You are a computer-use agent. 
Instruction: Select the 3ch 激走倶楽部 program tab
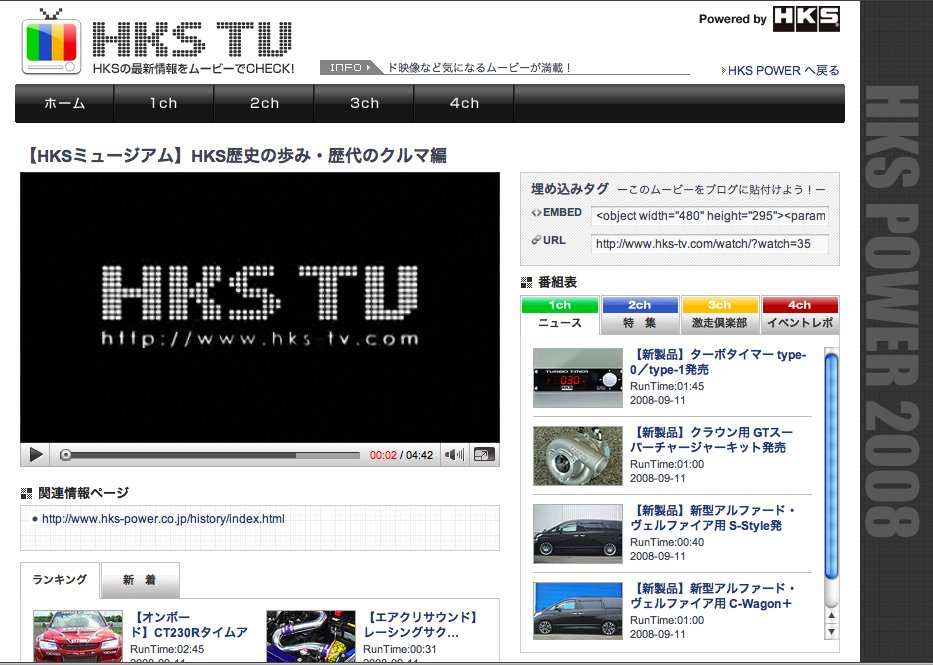pos(719,314)
